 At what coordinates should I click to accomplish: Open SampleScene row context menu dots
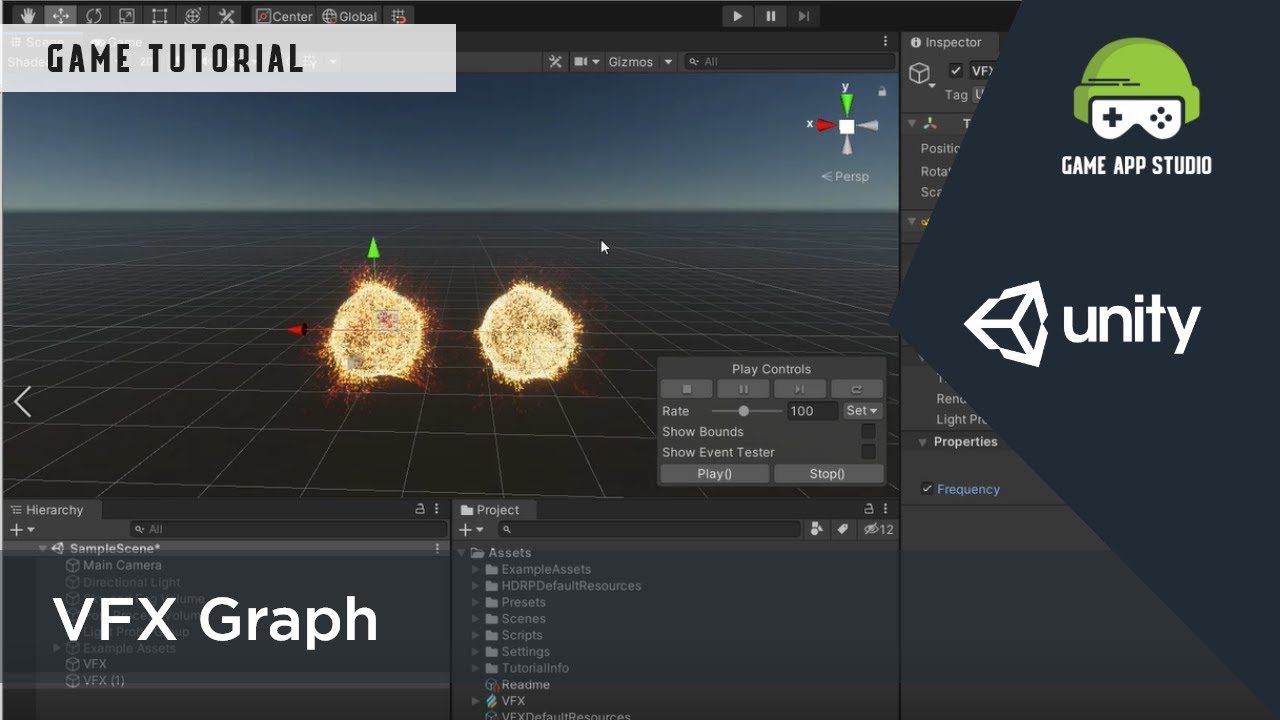pos(437,548)
